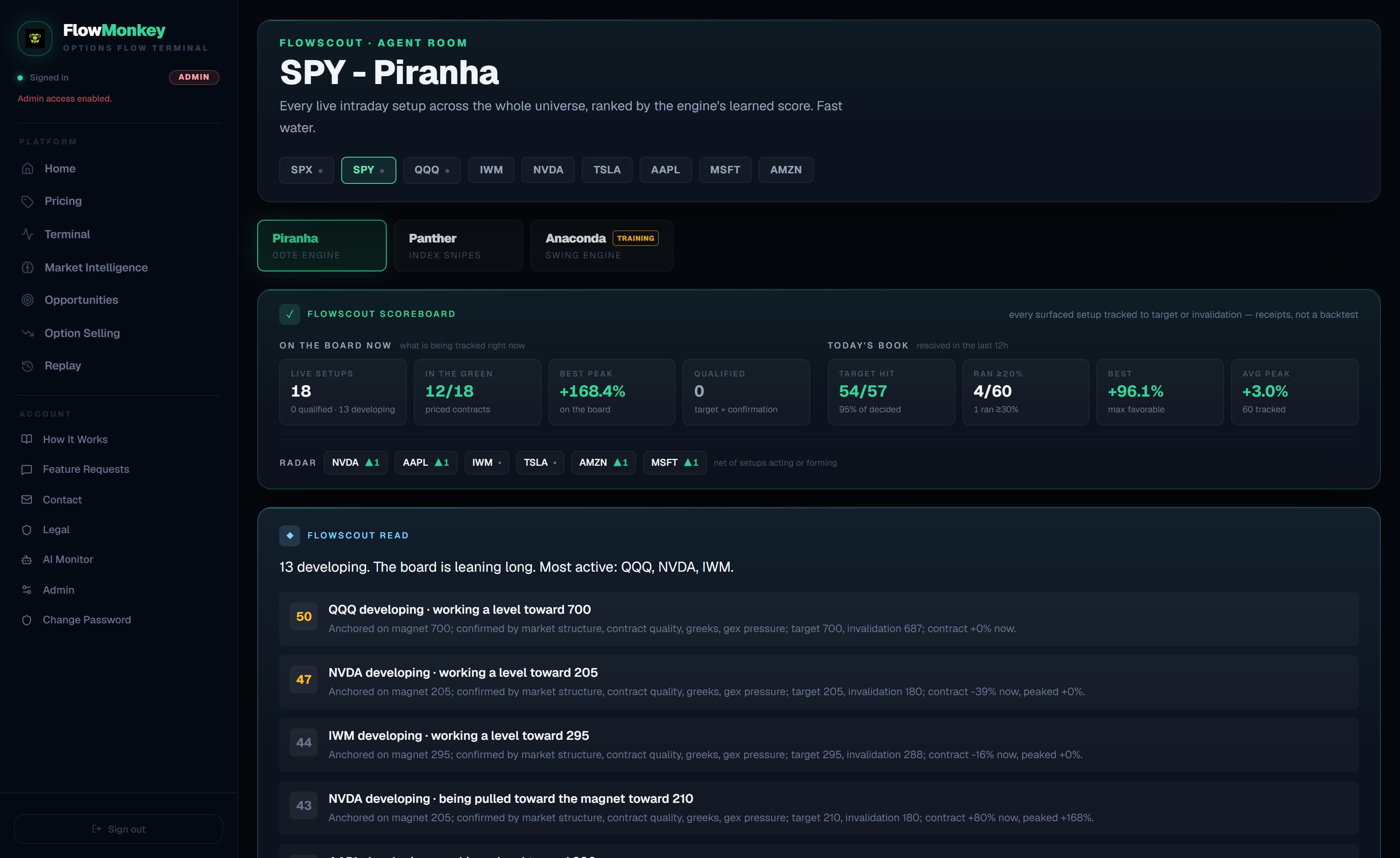1400x858 pixels.
Task: Click score badge 47 on NVDA row
Action: (304, 680)
